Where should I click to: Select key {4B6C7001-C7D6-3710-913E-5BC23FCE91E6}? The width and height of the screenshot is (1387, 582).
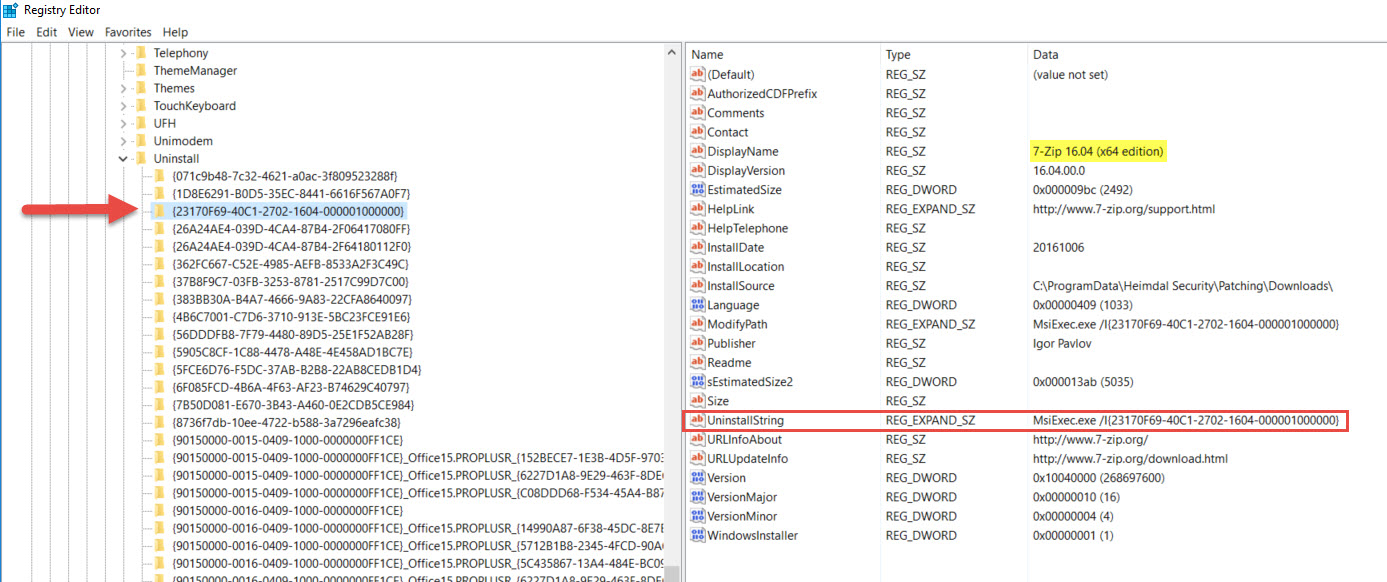click(x=290, y=317)
